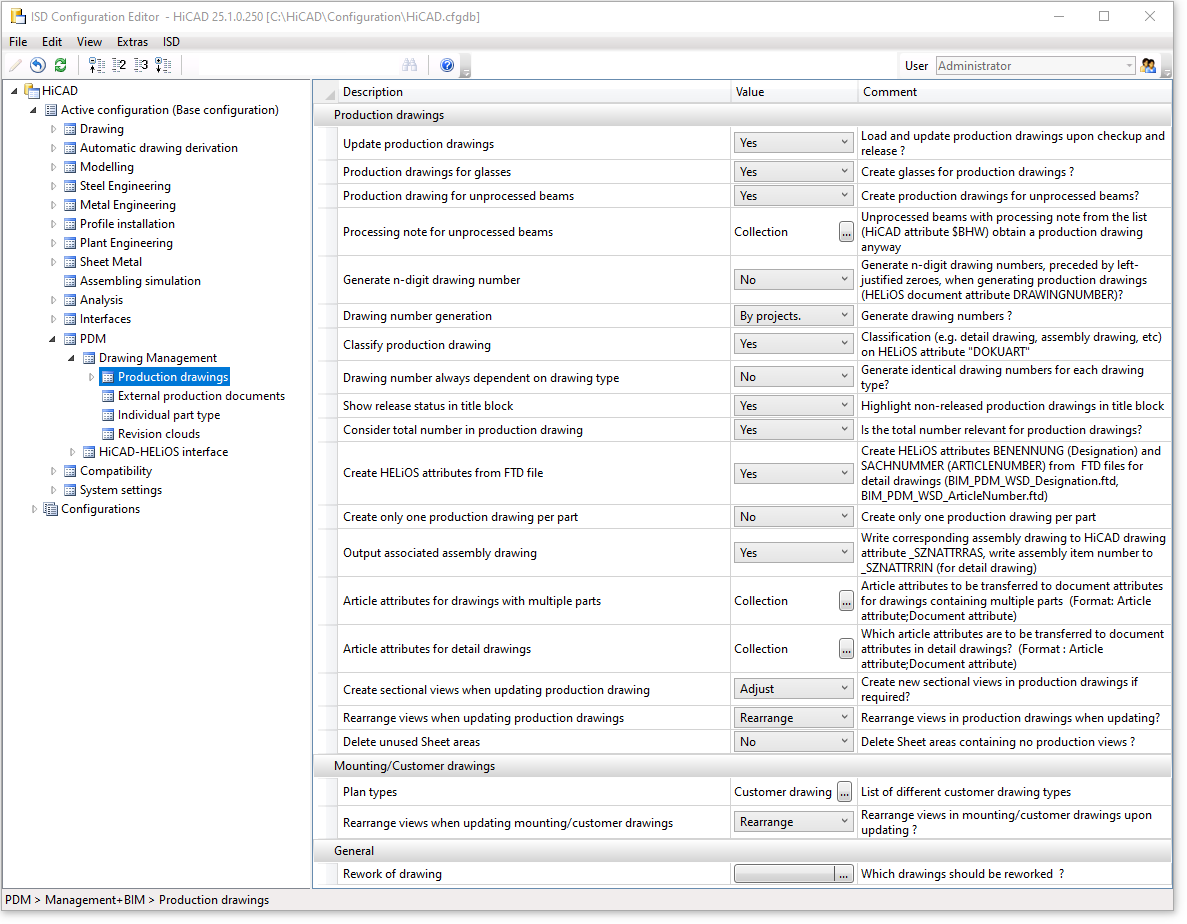Expand the HiCAD-HELiOS interface node

point(72,452)
